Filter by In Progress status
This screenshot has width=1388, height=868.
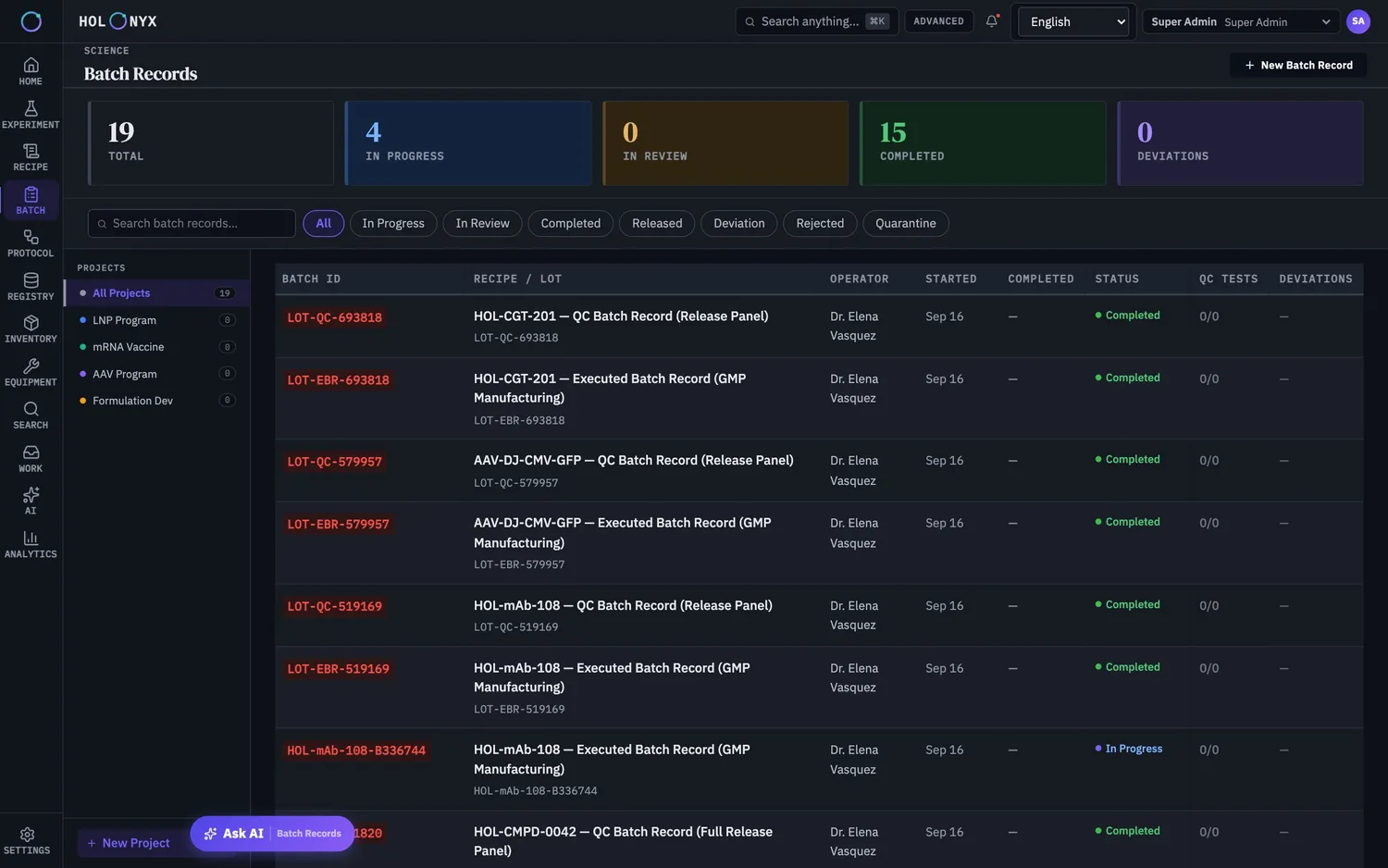(x=393, y=223)
